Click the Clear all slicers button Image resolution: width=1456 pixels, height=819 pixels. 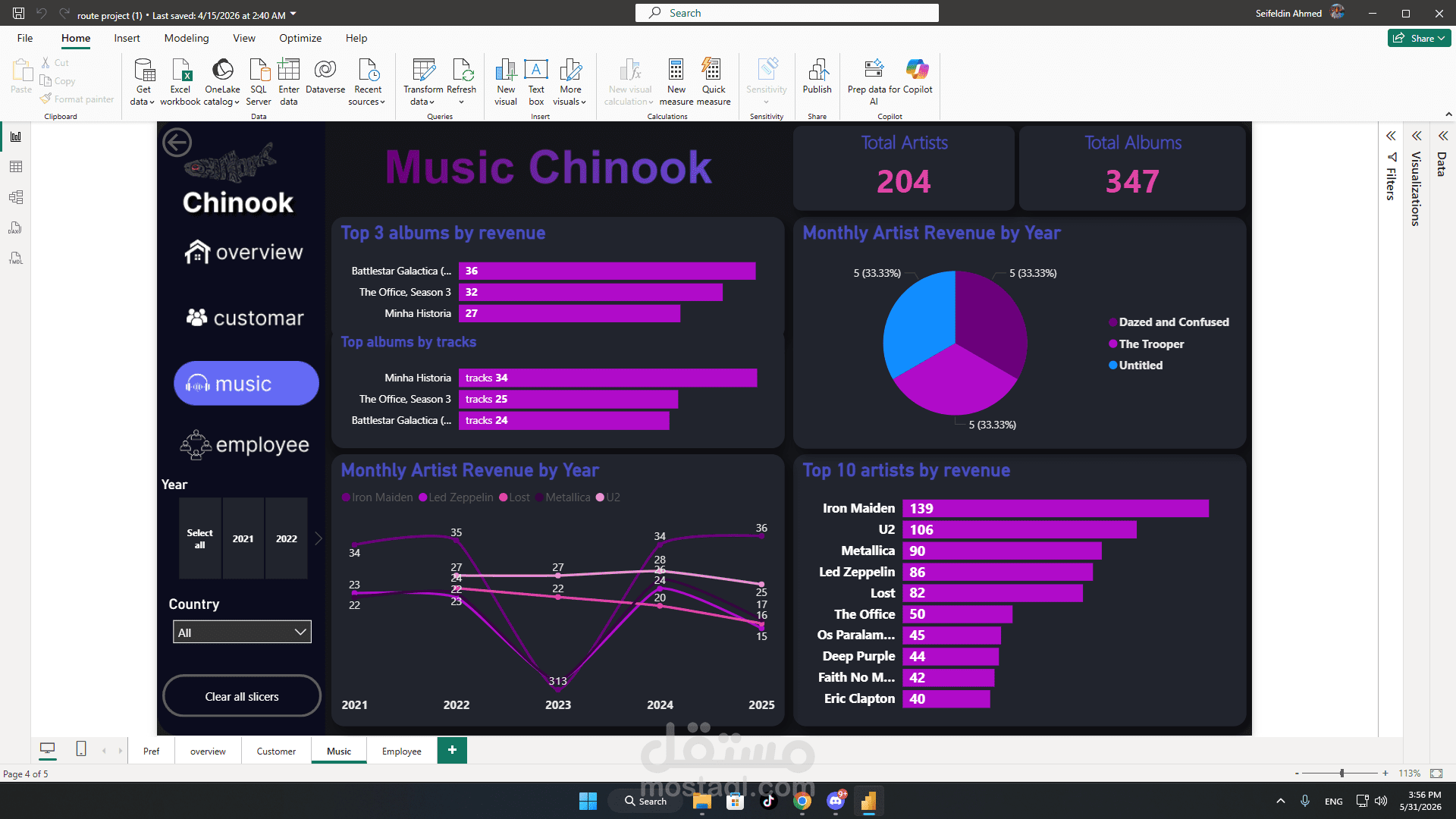pyautogui.click(x=242, y=696)
